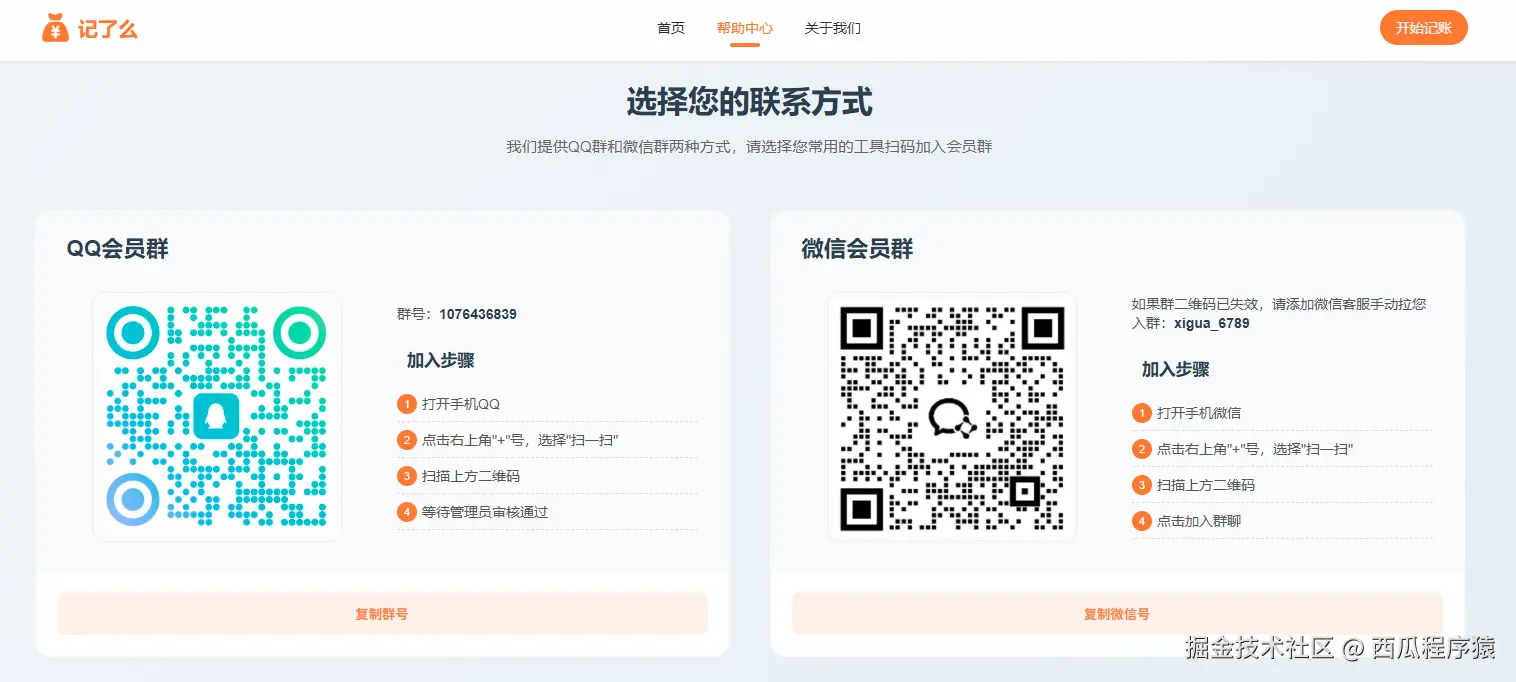Click the 打开手机QQ step text

coord(461,404)
